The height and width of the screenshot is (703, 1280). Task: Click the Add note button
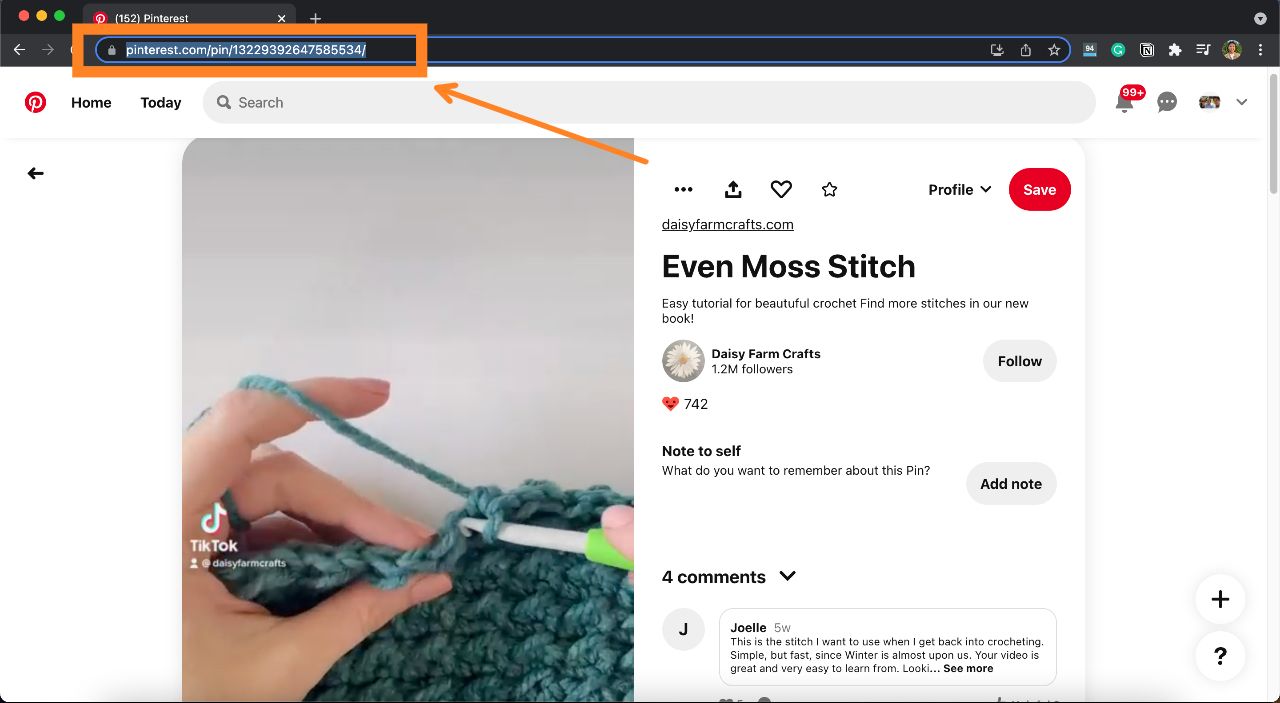click(x=1010, y=483)
